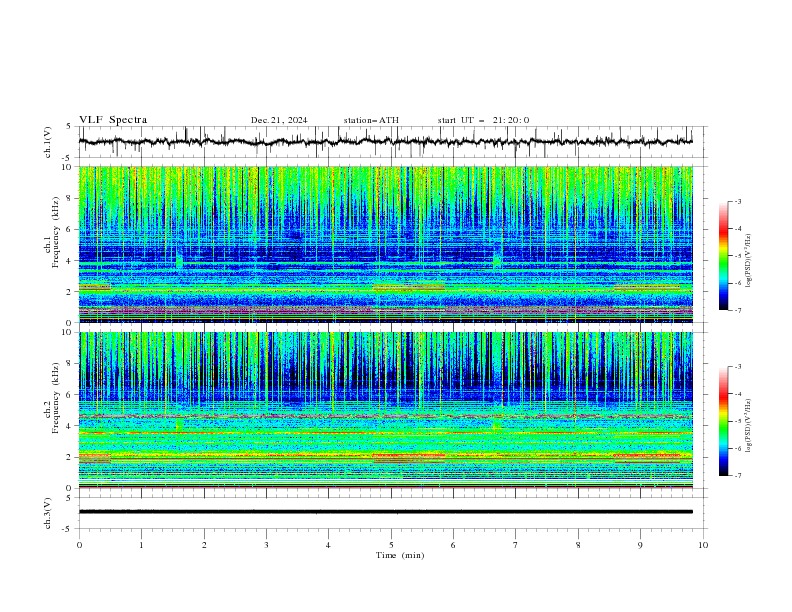792x612 pixels.
Task: Click the ch.1 colorbar "log(PSD)(V²/Hz)" label
Action: [x=749, y=261]
